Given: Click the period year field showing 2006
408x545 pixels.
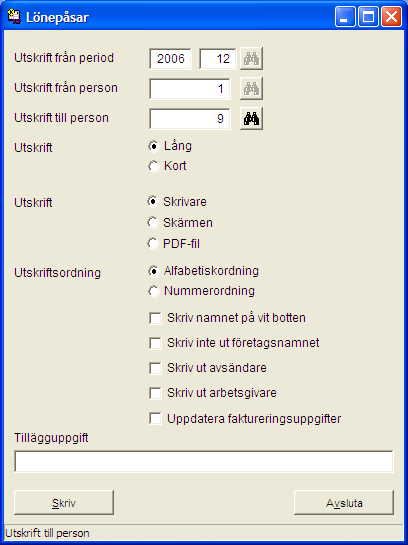Looking at the screenshot, I should [170, 59].
